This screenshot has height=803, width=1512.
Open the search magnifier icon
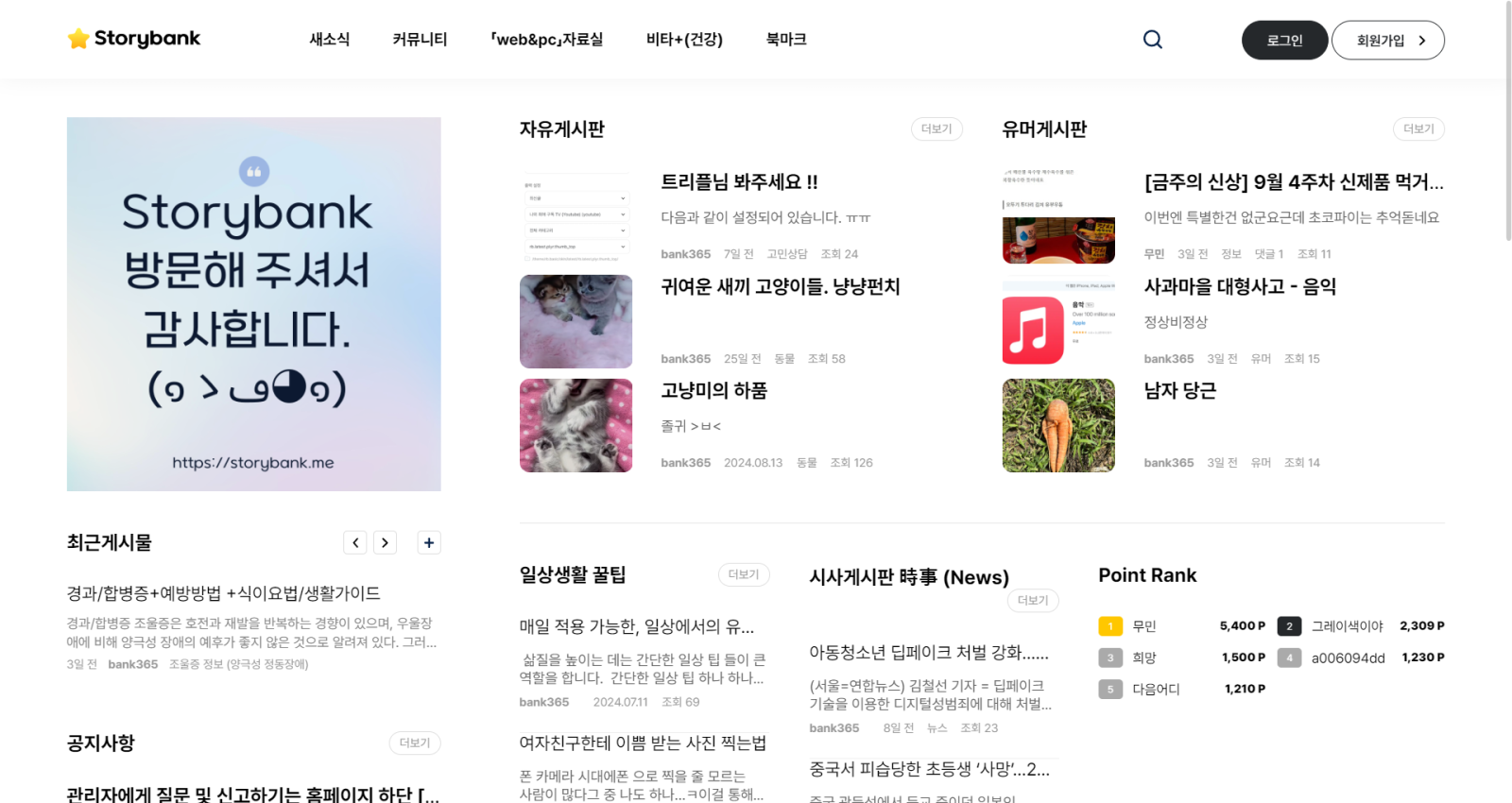(1152, 40)
